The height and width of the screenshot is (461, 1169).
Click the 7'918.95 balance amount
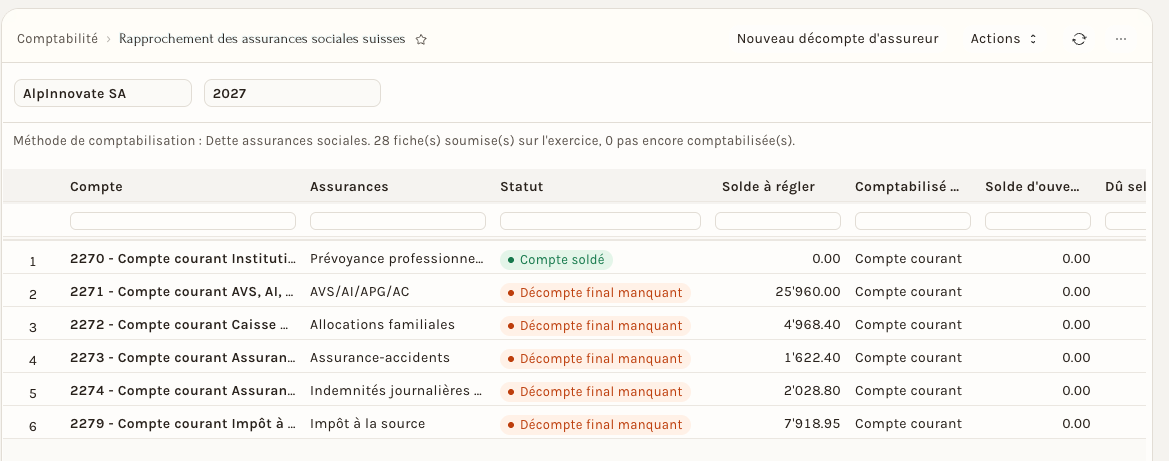pos(812,424)
